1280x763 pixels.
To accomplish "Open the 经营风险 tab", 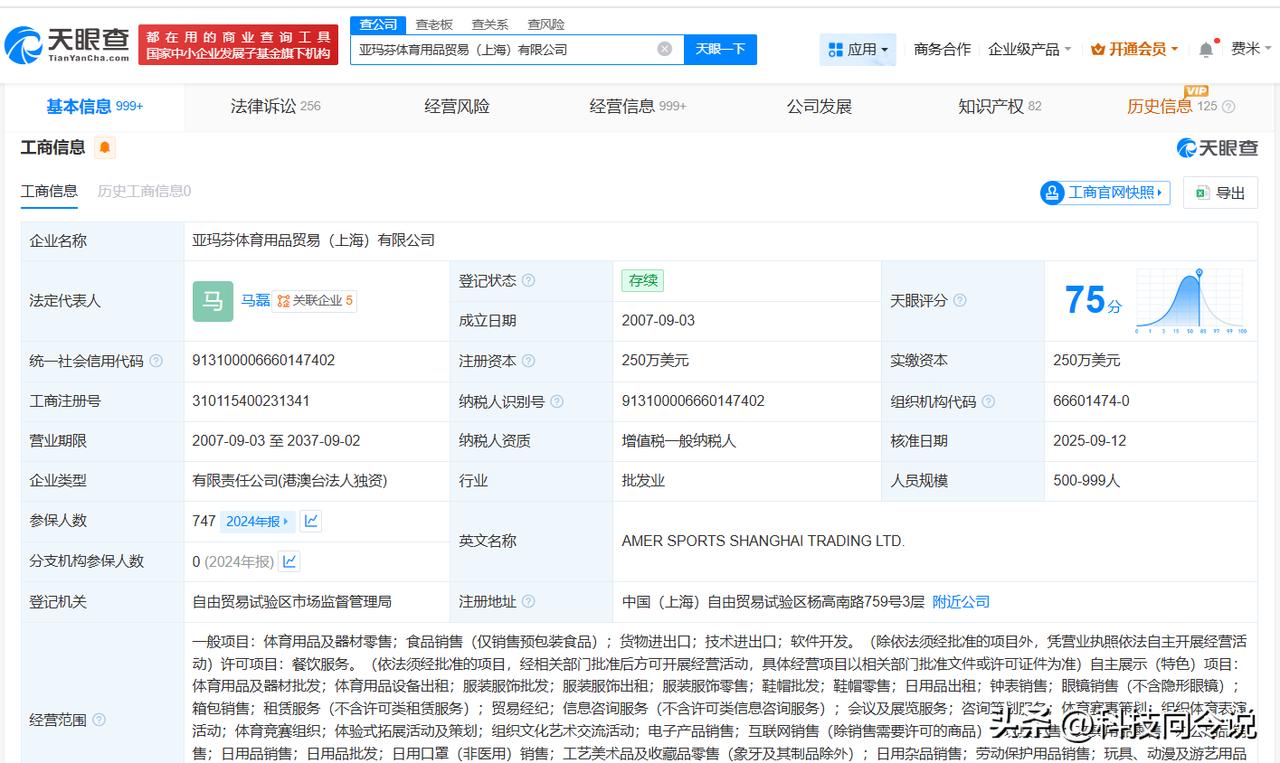I will (x=457, y=106).
